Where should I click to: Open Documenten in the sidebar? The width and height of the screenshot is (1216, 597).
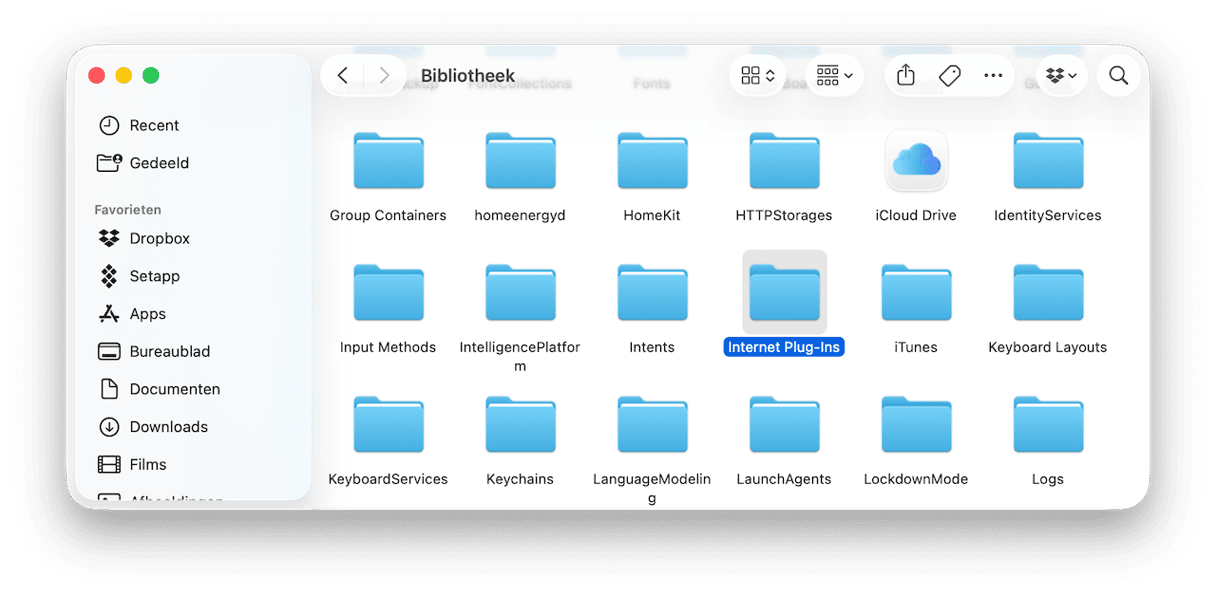[159, 389]
